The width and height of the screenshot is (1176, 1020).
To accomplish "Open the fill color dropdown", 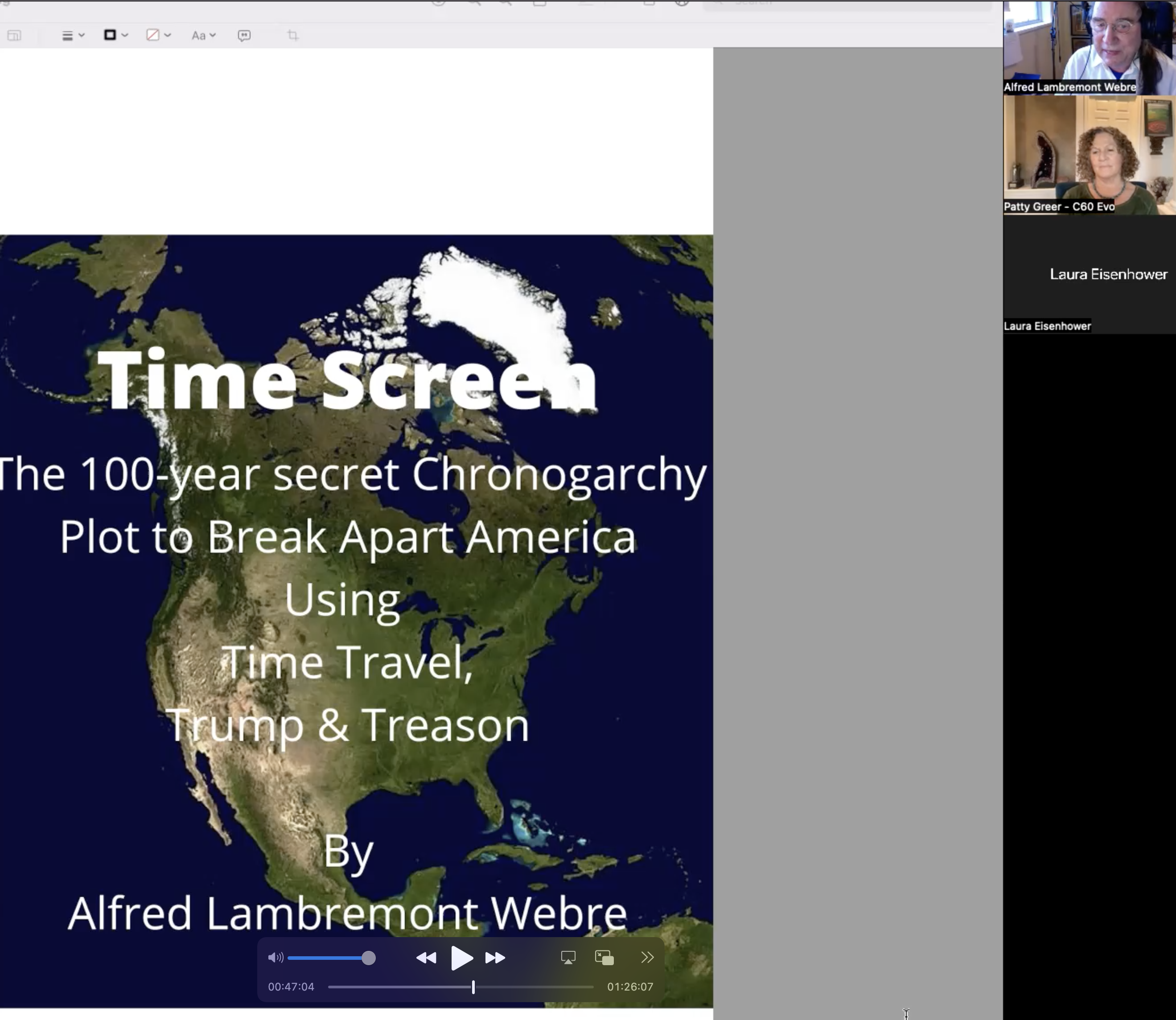I will pyautogui.click(x=158, y=35).
